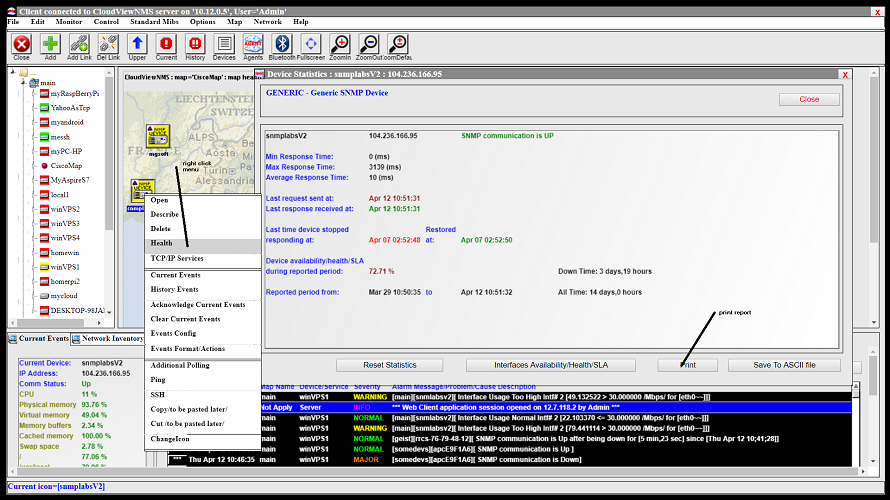890x500 pixels.
Task: Open the Agents toolbar icon
Action: tap(253, 44)
